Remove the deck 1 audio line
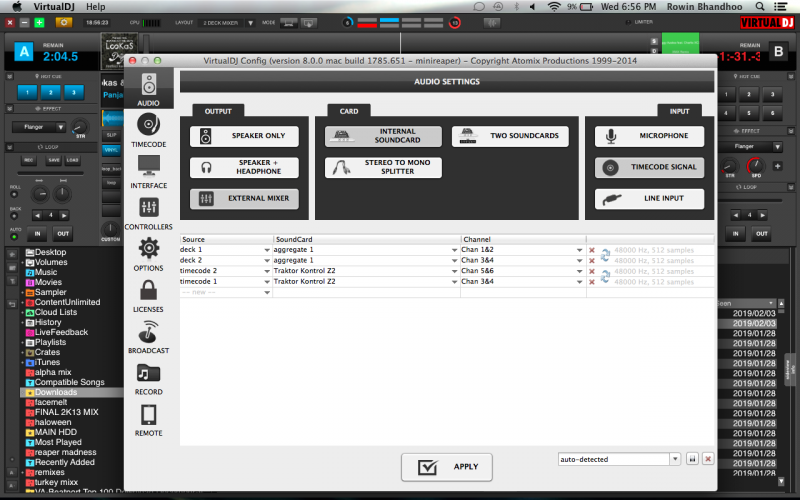The image size is (800, 500). pos(592,250)
